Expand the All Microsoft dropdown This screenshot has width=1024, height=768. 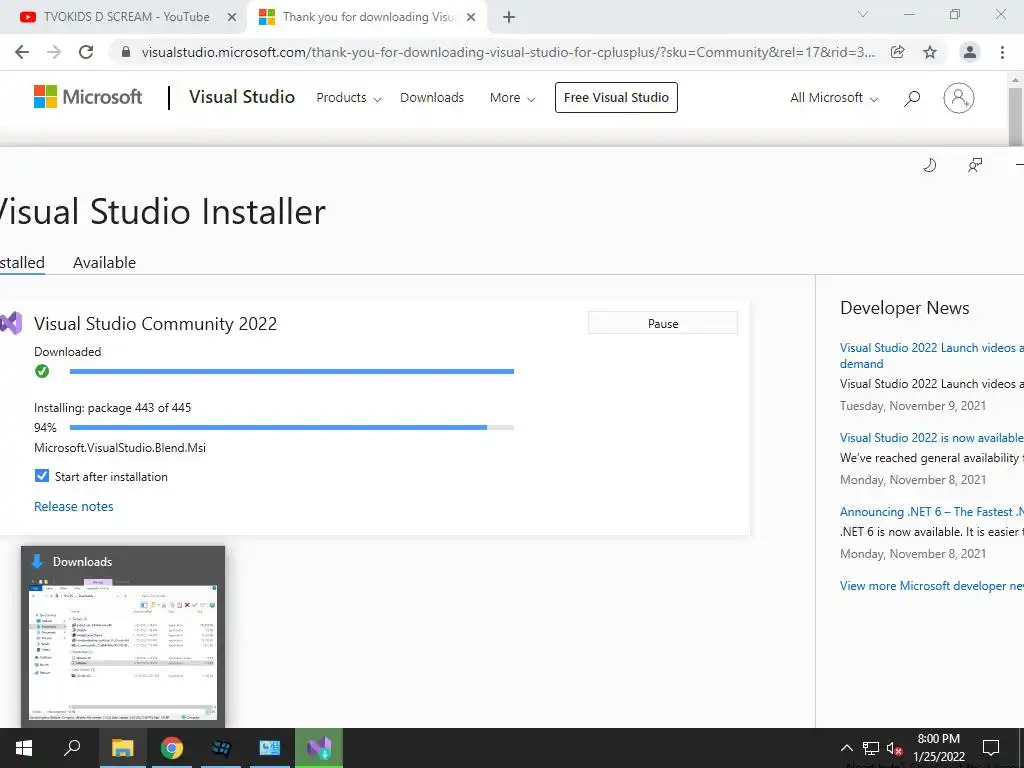[834, 98]
